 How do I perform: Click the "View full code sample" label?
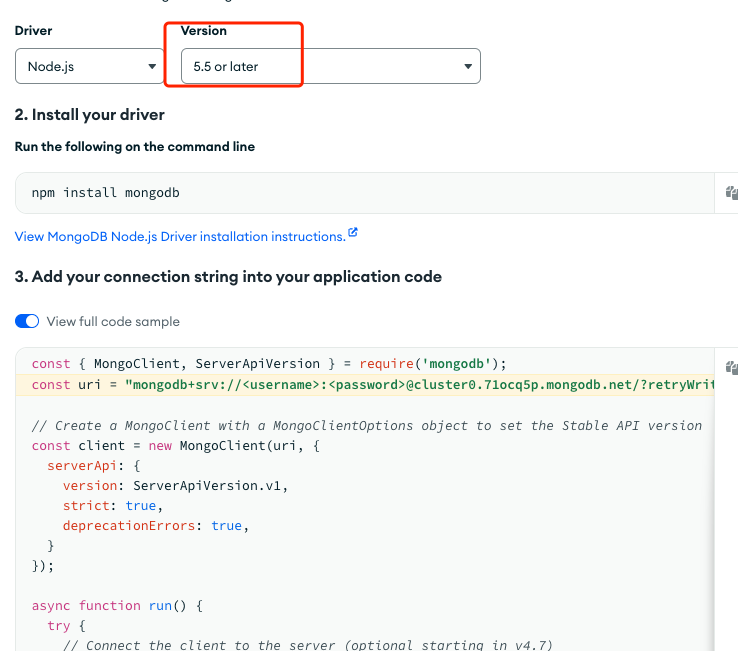(x=113, y=321)
